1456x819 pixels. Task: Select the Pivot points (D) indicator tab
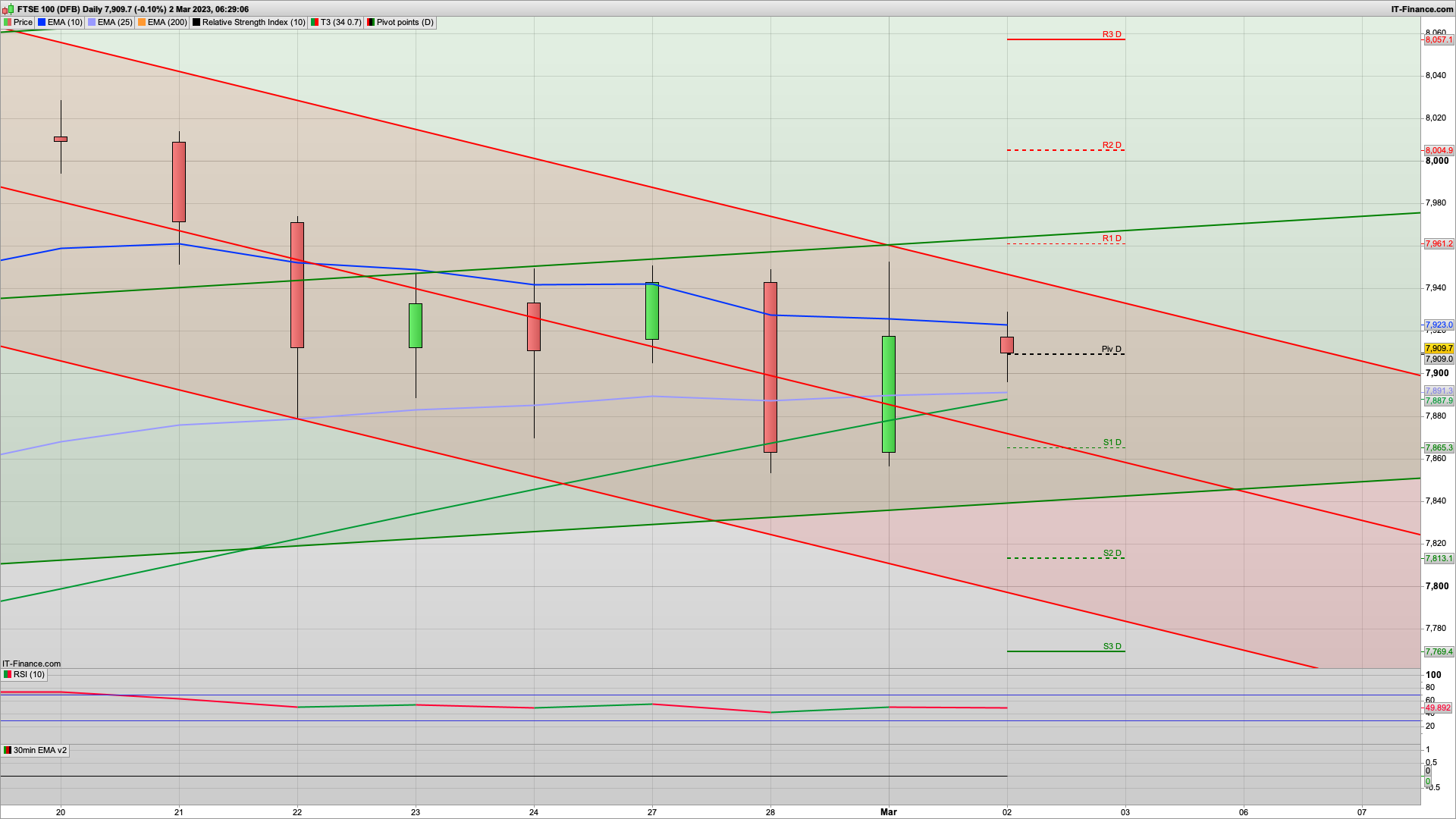click(405, 23)
